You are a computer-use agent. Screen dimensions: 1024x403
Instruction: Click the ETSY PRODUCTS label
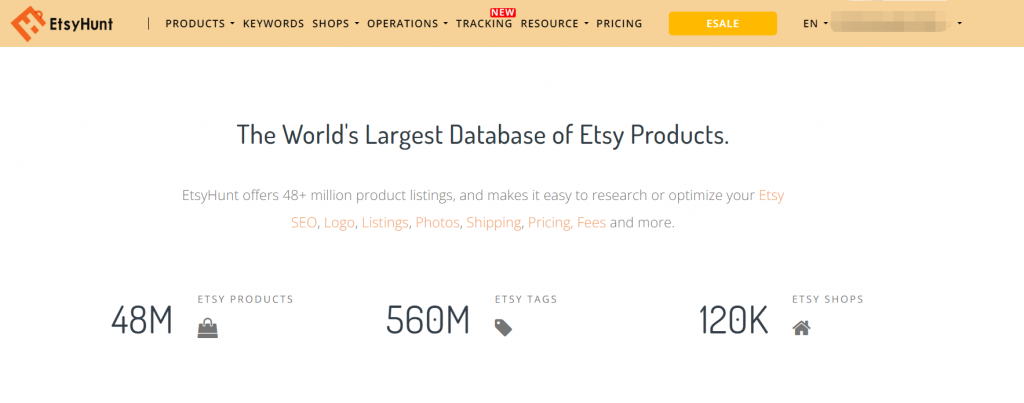point(246,299)
